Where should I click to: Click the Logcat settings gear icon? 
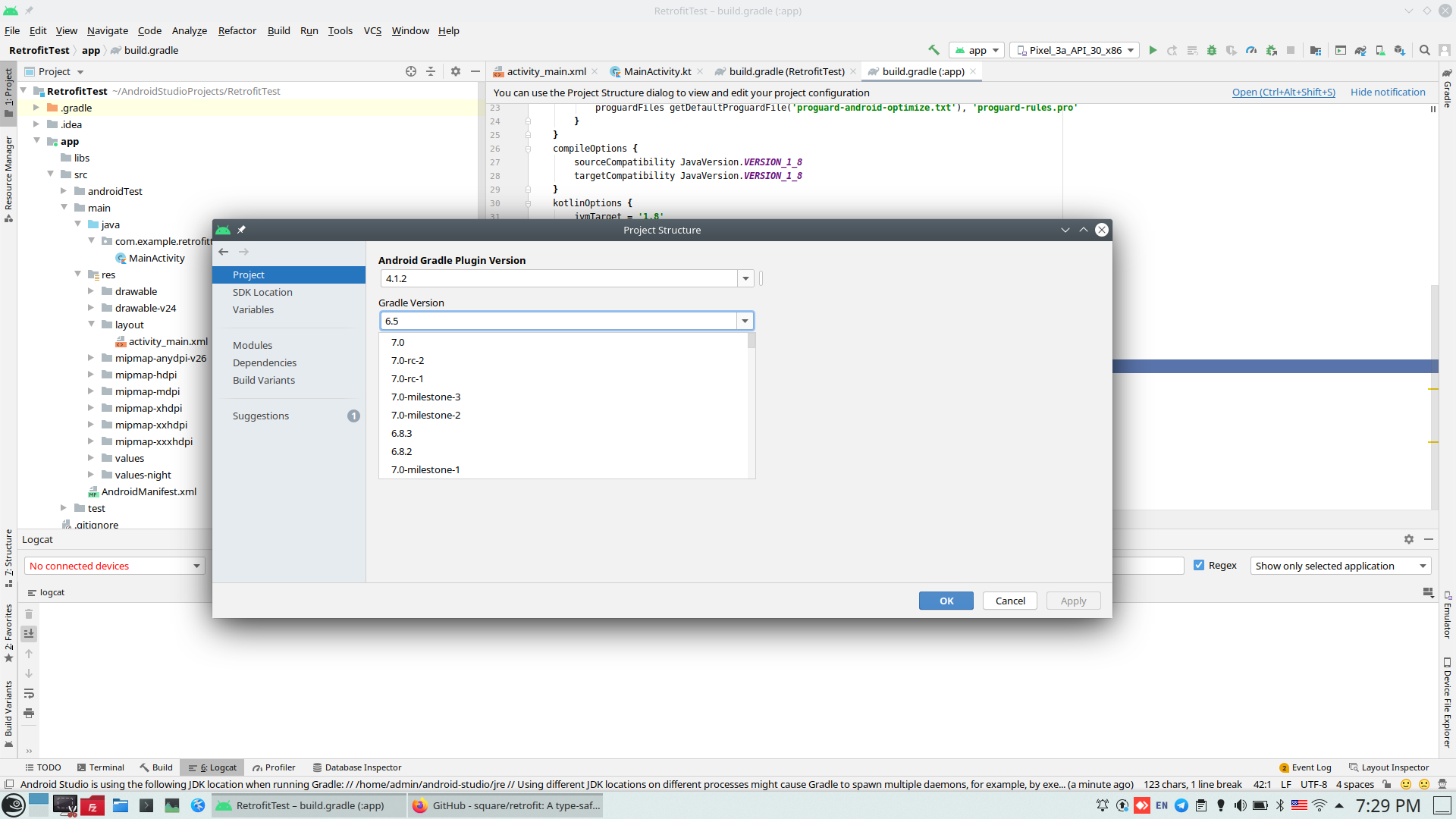[1409, 539]
